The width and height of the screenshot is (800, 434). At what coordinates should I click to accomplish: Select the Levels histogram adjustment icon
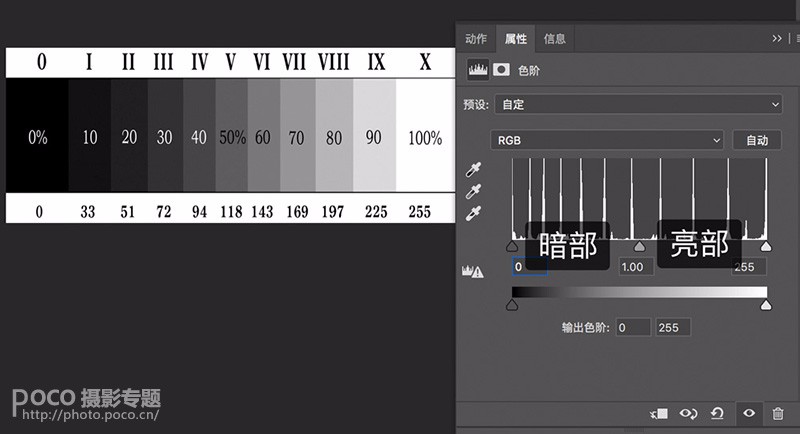[x=478, y=69]
